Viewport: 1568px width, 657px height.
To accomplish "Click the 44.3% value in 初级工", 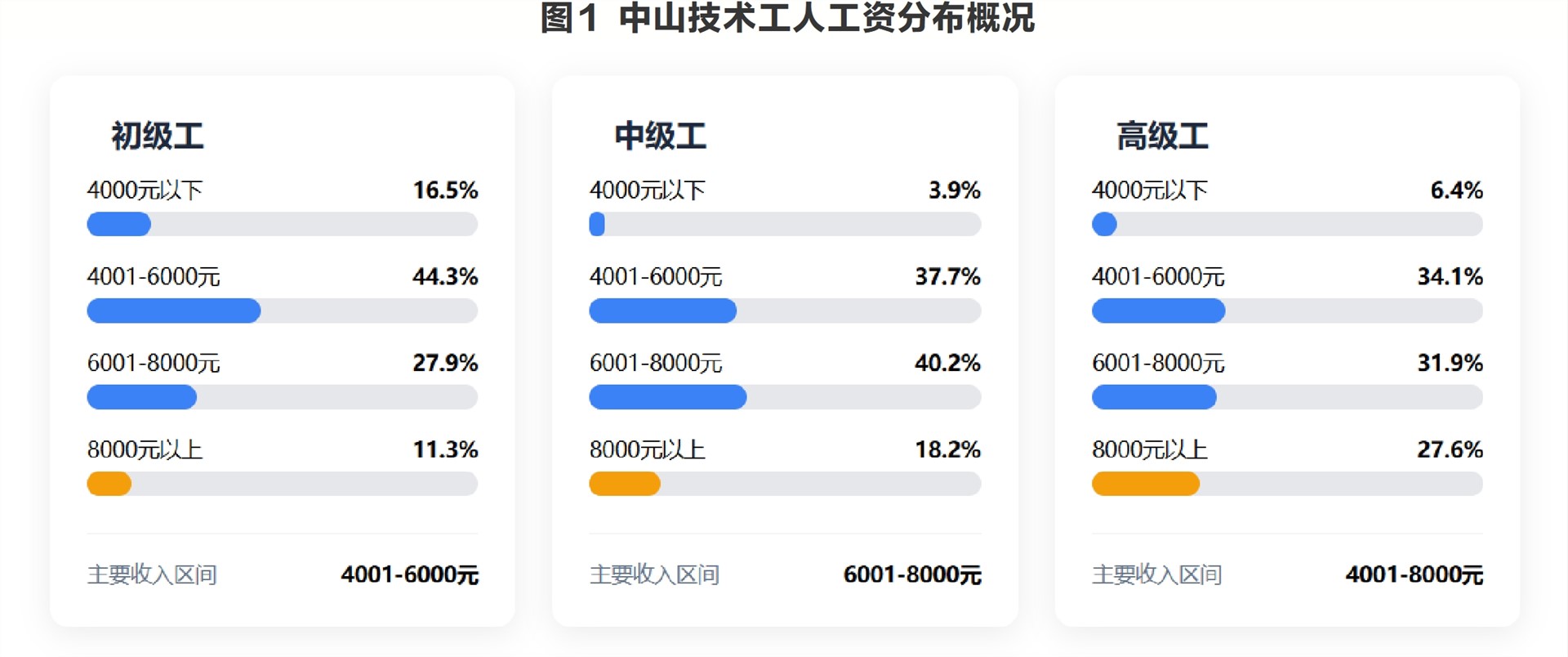I will pos(445,277).
